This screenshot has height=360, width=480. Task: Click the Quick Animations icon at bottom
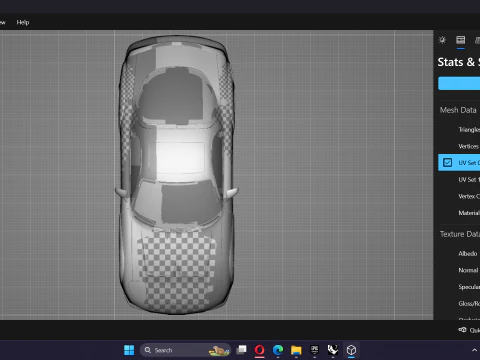click(462, 330)
